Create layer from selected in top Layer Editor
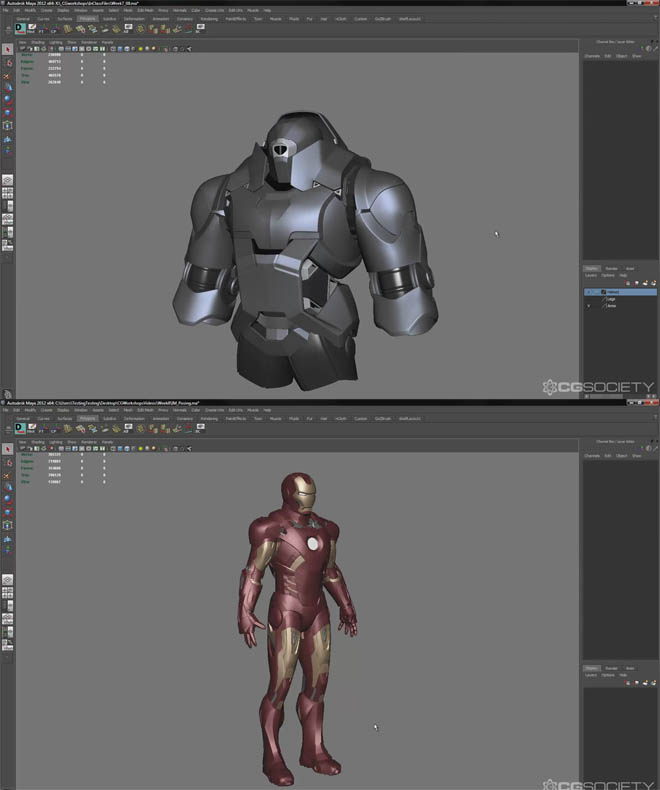 pyautogui.click(x=653, y=283)
